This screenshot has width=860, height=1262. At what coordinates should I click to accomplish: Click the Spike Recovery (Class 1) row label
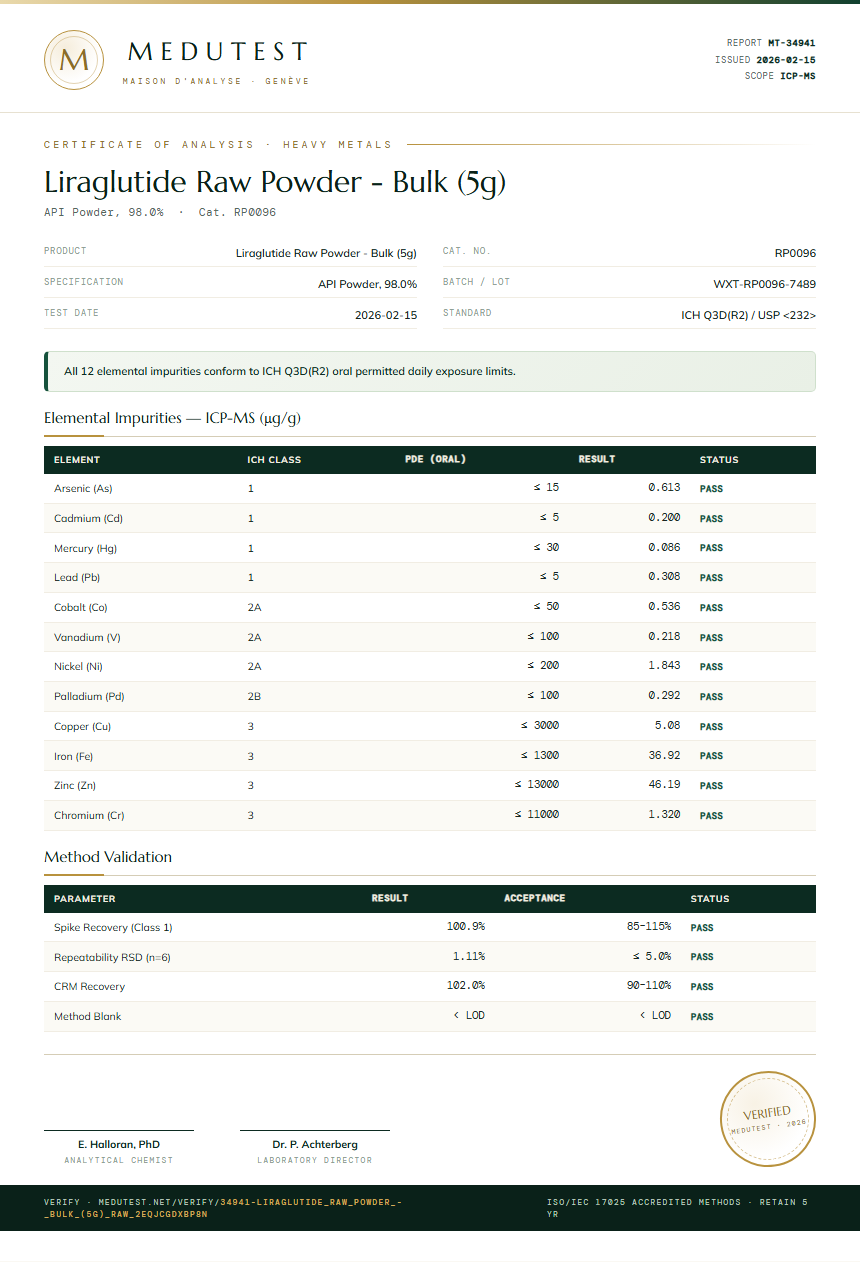[113, 928]
